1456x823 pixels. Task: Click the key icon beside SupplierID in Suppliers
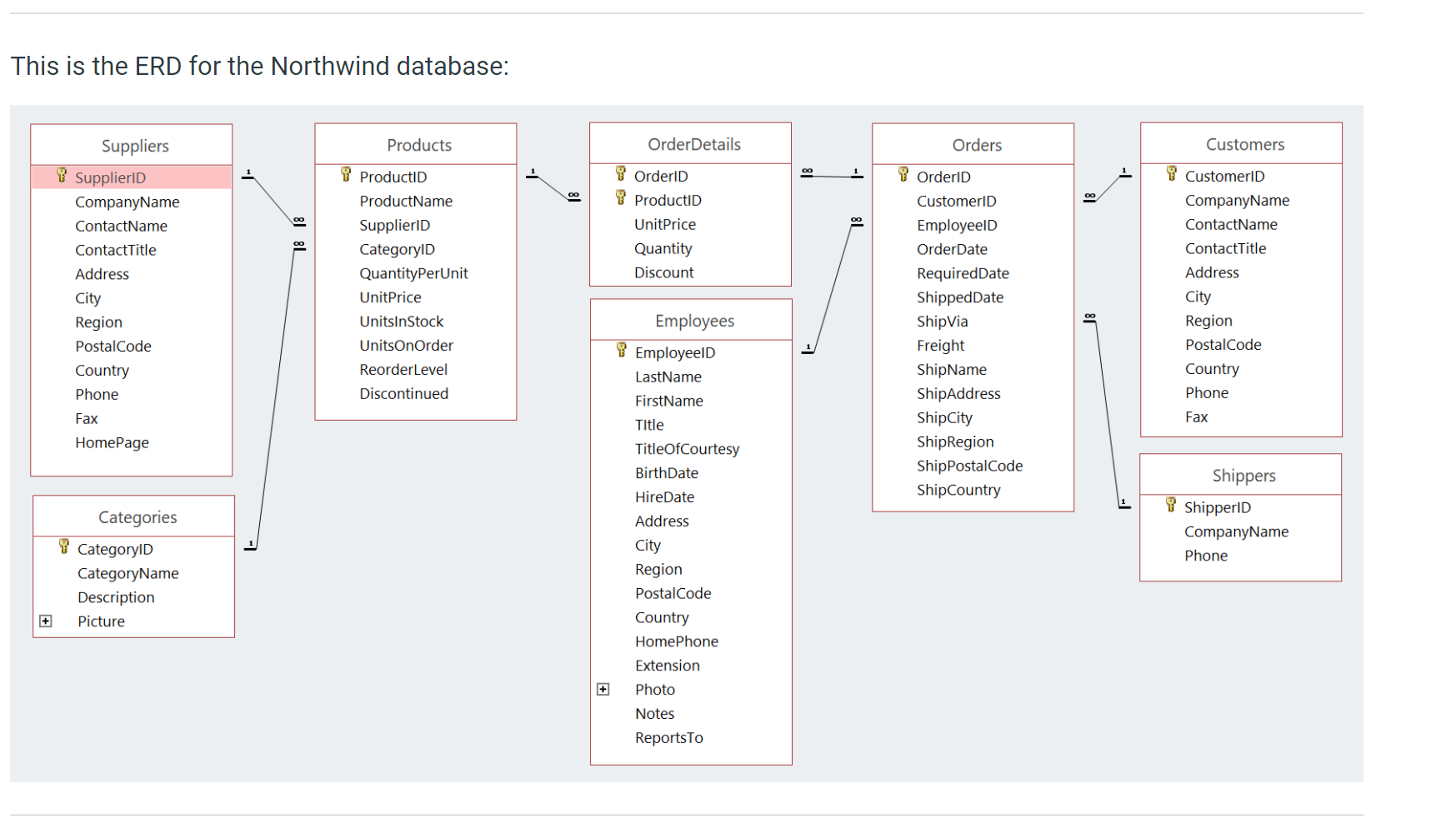point(62,176)
